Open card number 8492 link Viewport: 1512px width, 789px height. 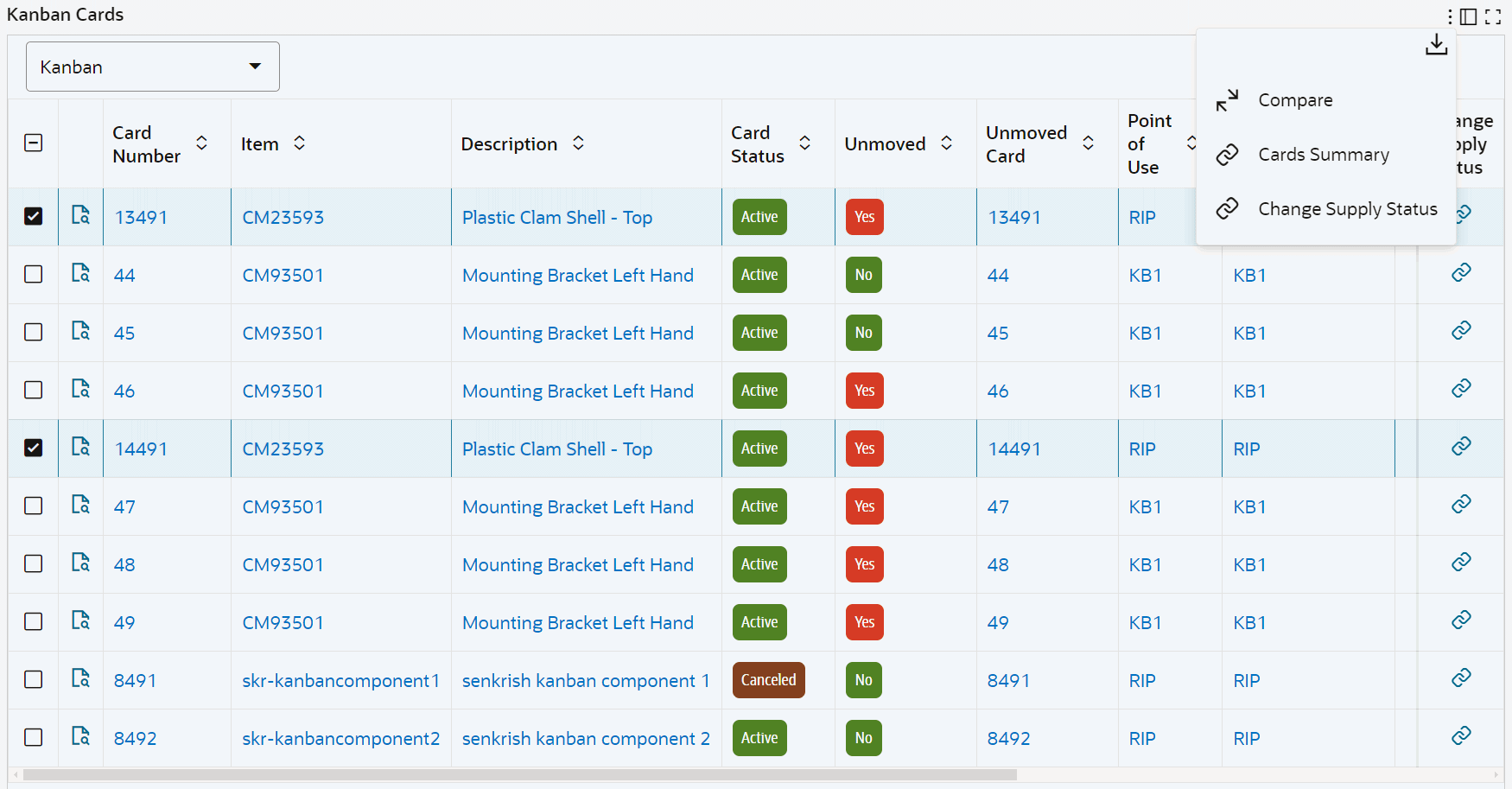(136, 739)
